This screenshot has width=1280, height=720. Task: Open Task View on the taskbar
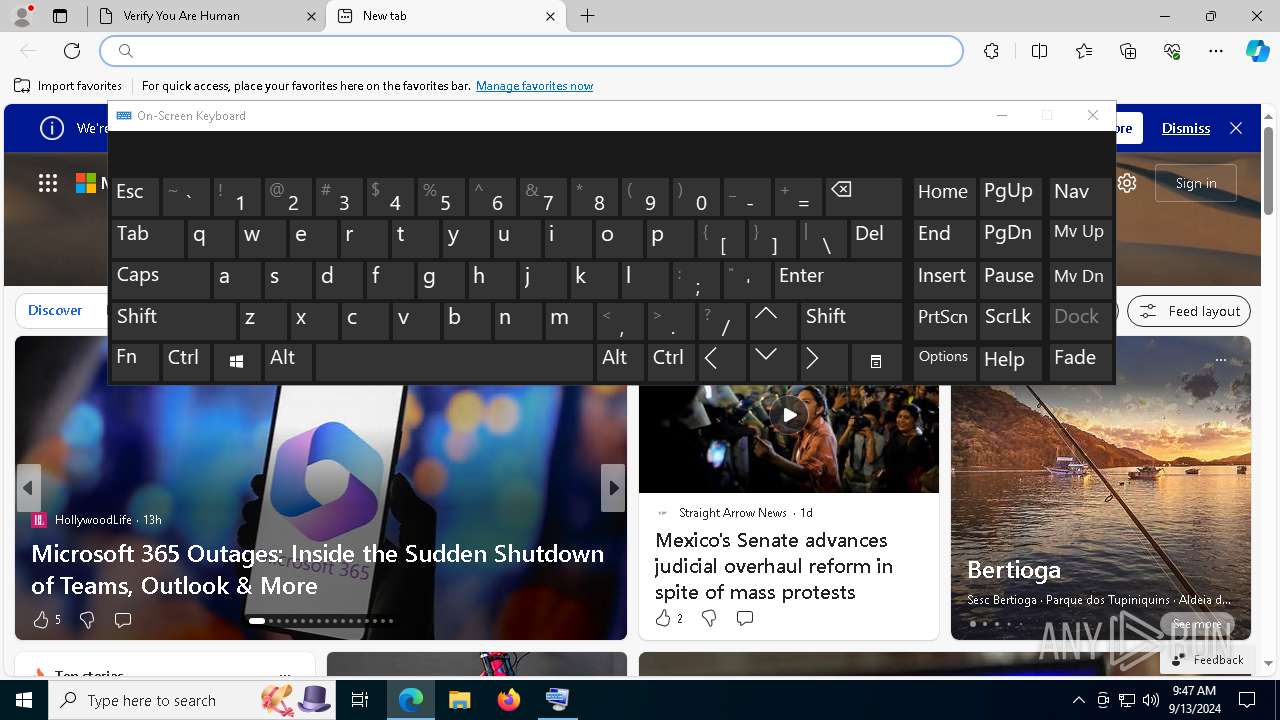point(360,700)
